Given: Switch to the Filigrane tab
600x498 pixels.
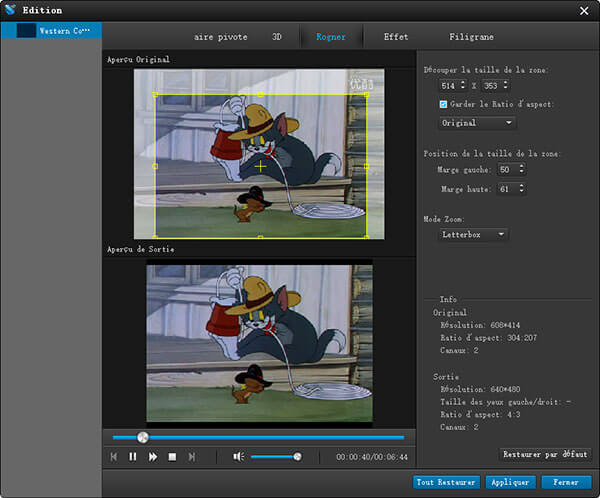Looking at the screenshot, I should click(x=471, y=37).
